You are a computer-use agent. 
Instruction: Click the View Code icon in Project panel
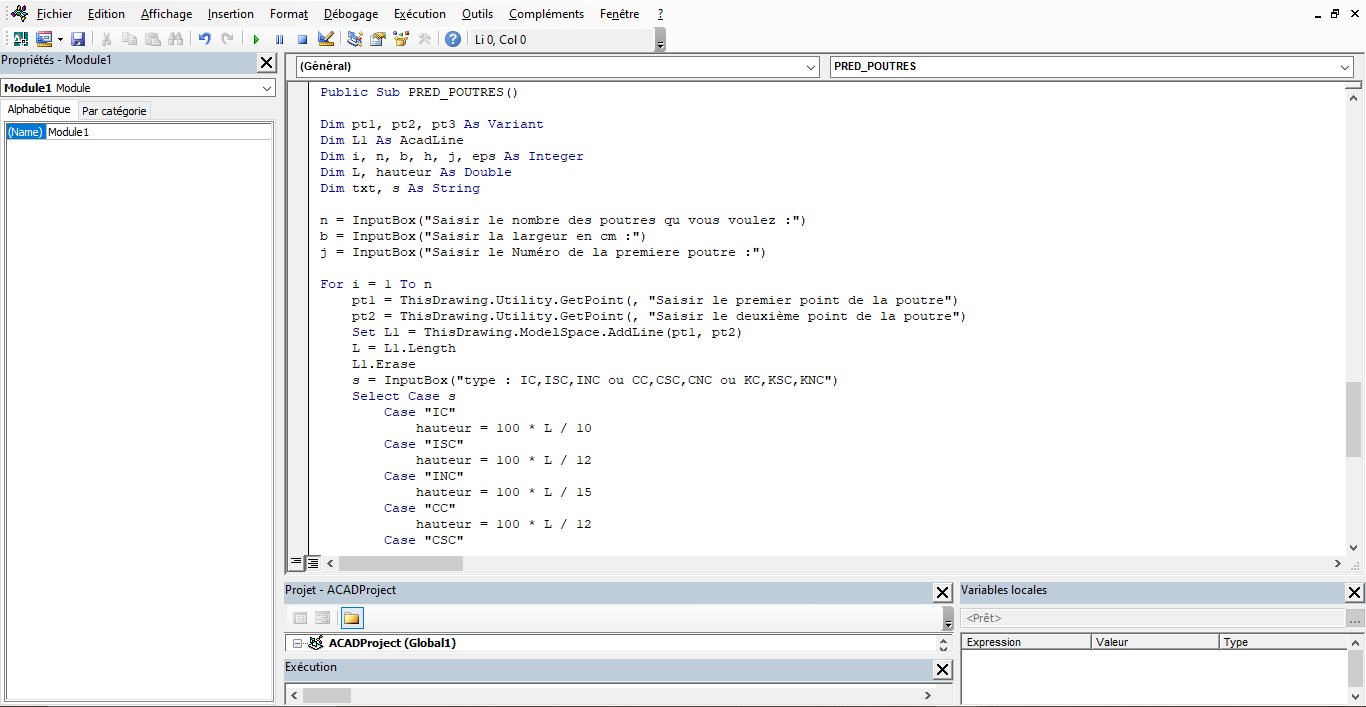coord(300,618)
